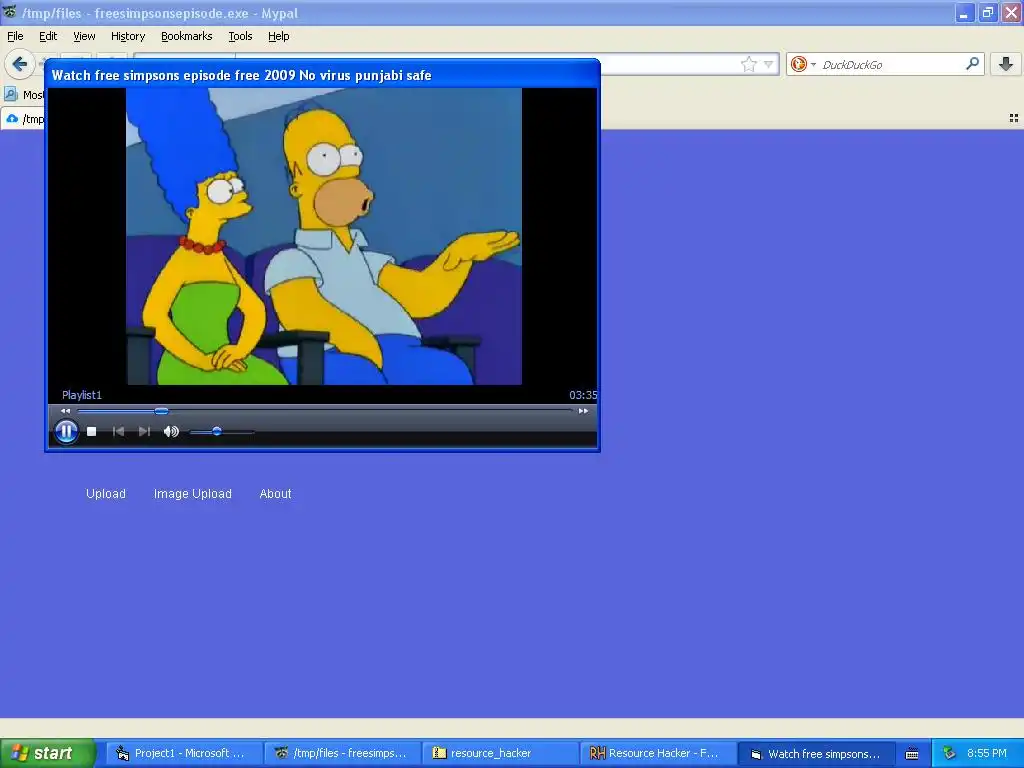1024x768 pixels.
Task: Open the Tools menu in Mypal
Action: coord(240,37)
